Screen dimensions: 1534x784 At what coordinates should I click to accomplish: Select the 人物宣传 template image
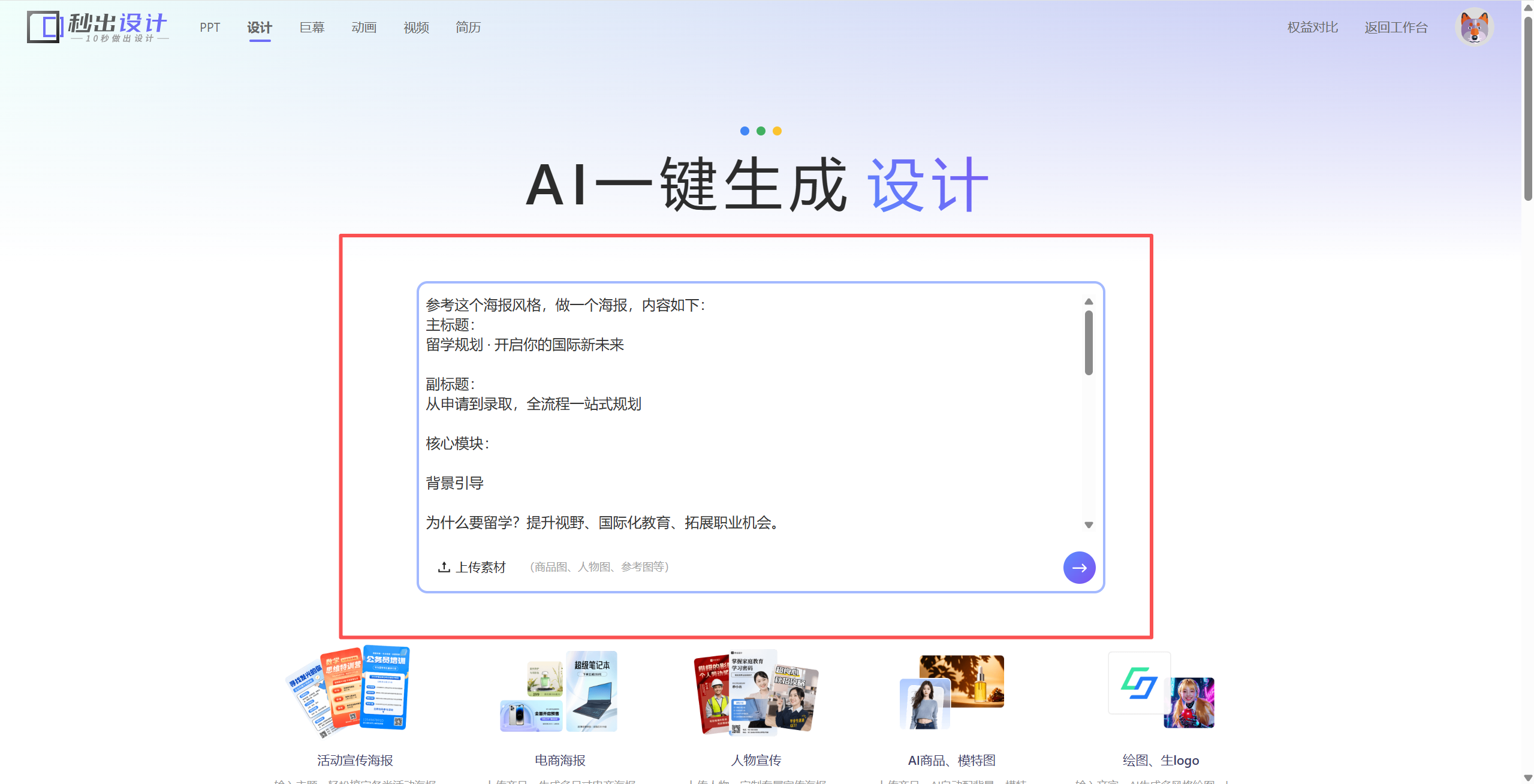click(757, 692)
